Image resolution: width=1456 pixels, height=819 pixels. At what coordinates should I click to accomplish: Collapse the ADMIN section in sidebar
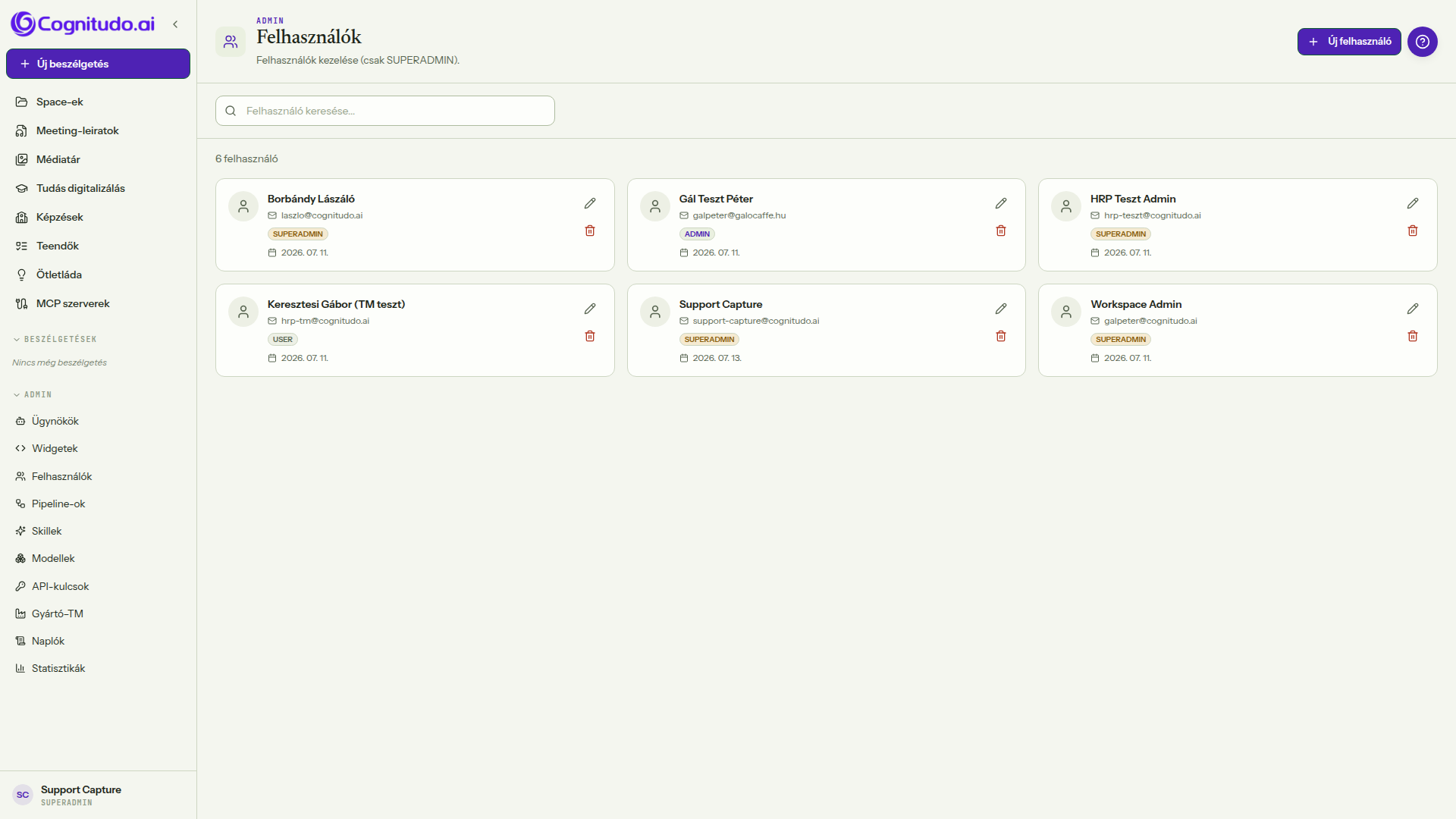33,394
